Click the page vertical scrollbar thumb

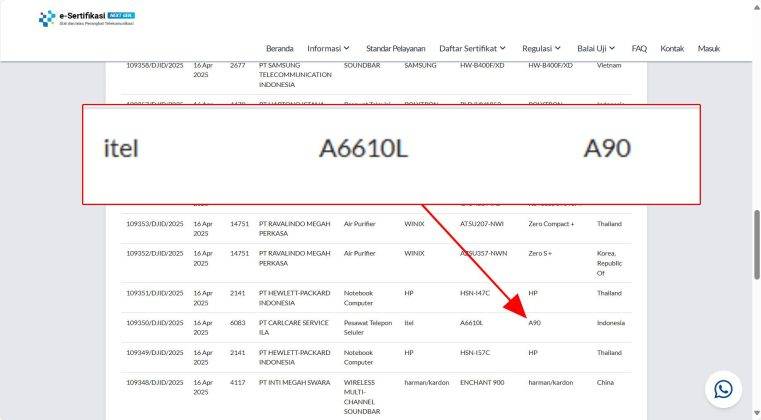(x=756, y=245)
